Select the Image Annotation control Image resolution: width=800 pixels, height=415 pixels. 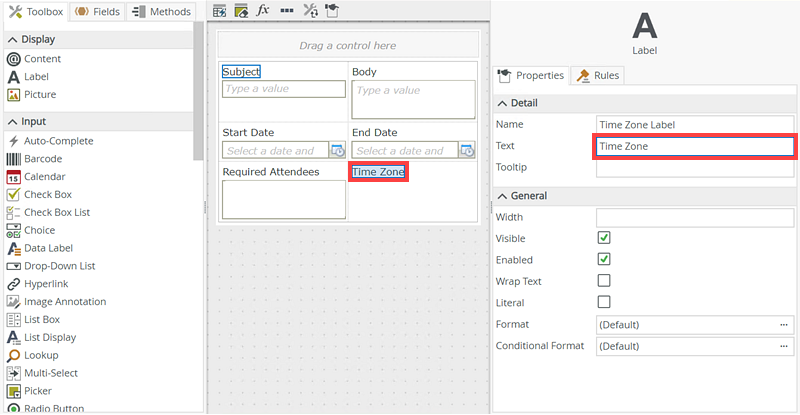[57, 302]
